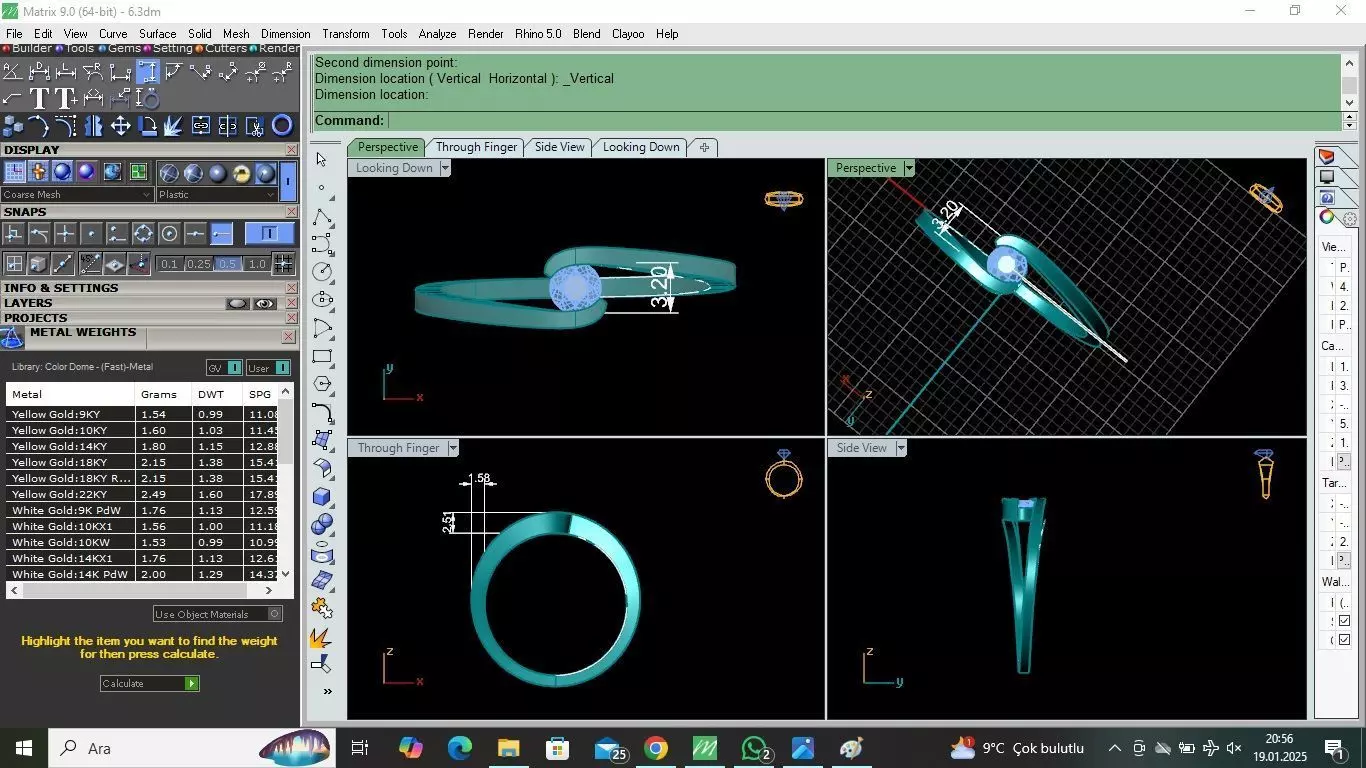Close the METAL WEIGHTS panel
The height and width of the screenshot is (768, 1366).
[x=289, y=337]
